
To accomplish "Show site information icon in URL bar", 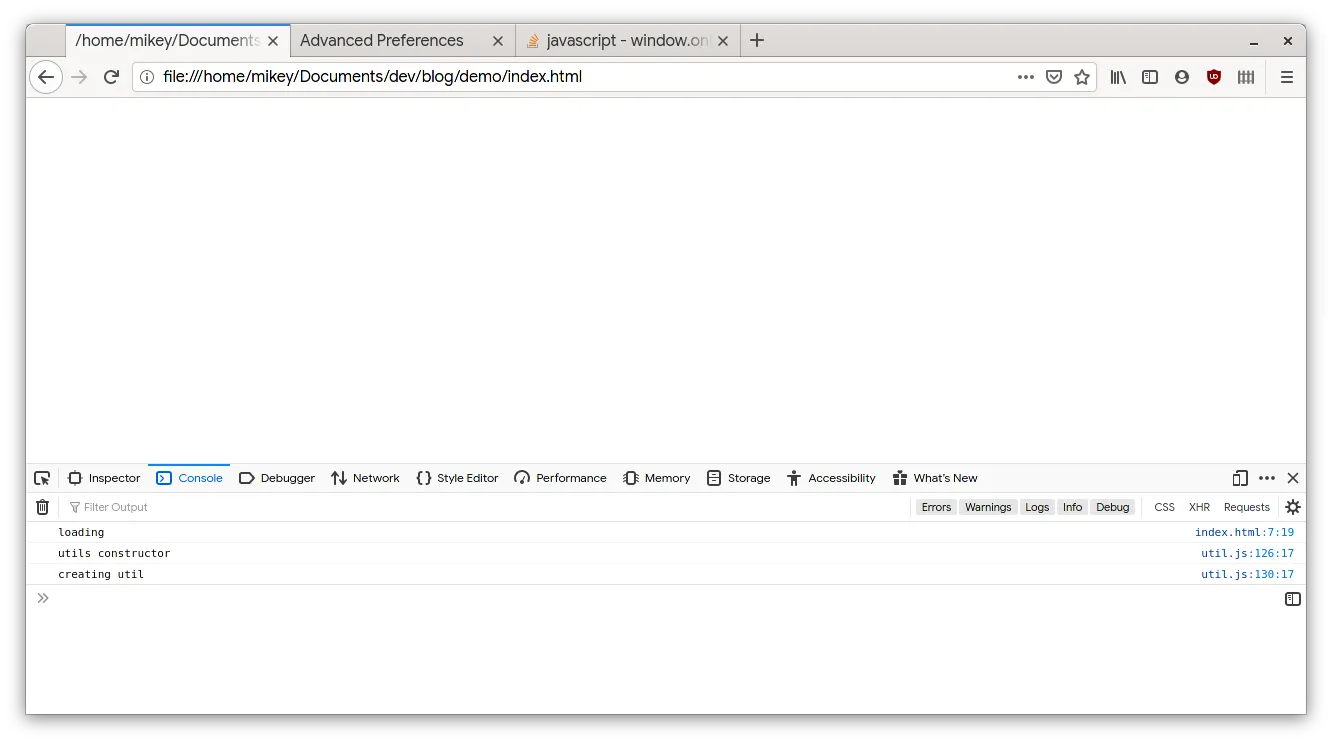I will (x=147, y=77).
